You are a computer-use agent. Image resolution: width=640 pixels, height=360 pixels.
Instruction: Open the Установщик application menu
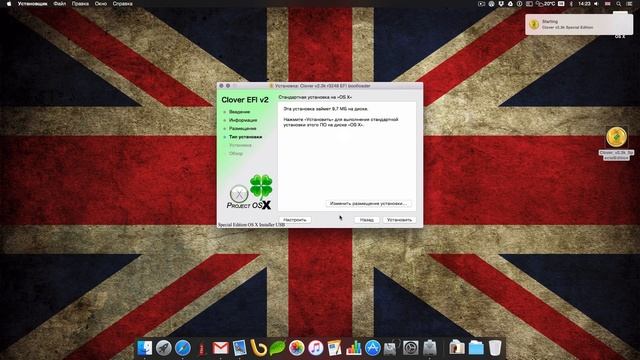coord(32,4)
